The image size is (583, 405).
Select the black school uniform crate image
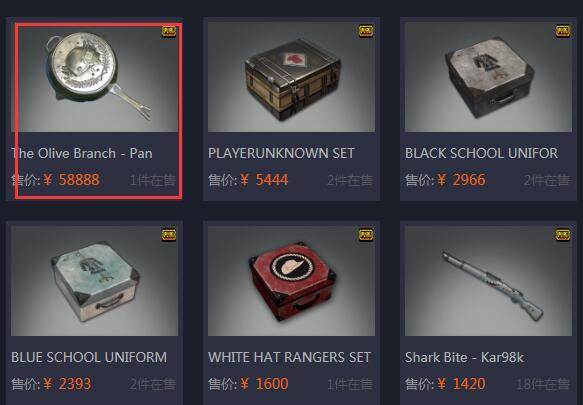[x=489, y=77]
